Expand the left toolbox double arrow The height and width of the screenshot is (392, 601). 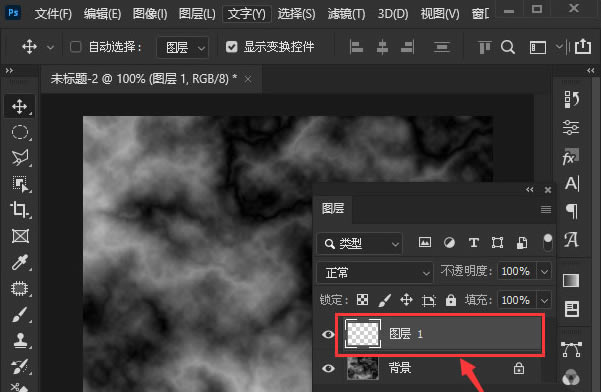(9, 71)
